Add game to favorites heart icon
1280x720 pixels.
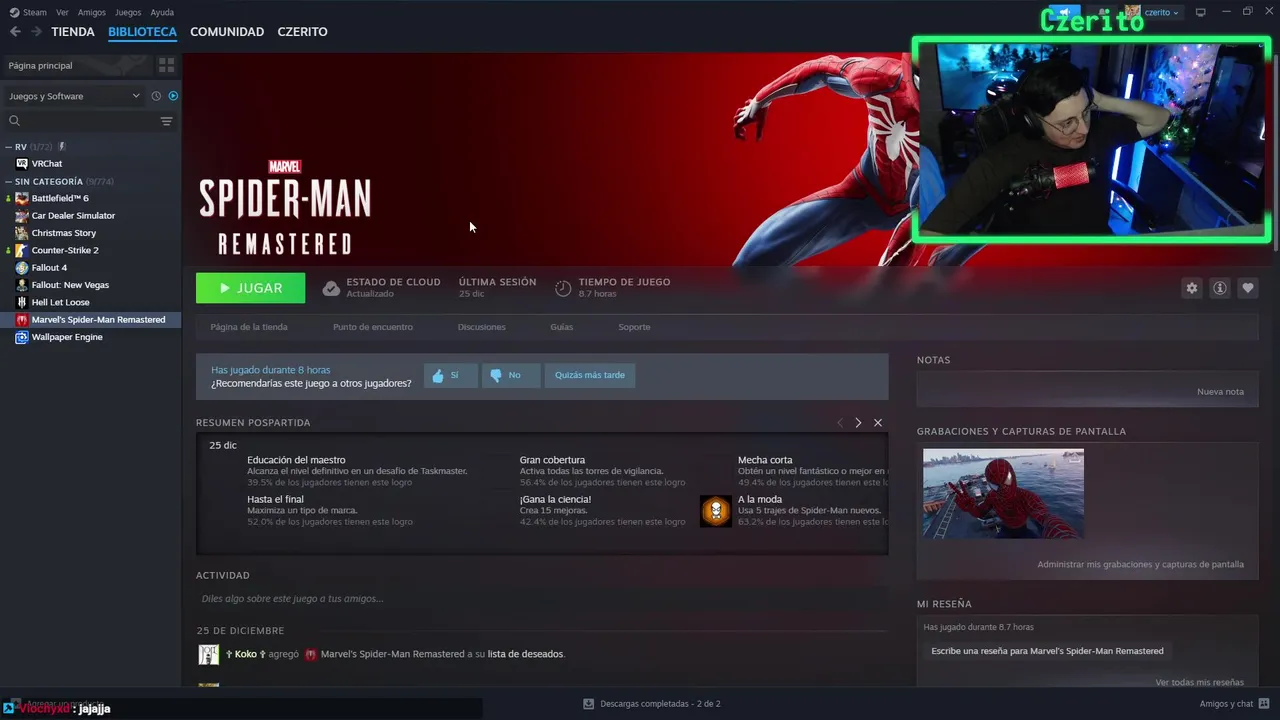pyautogui.click(x=1248, y=288)
